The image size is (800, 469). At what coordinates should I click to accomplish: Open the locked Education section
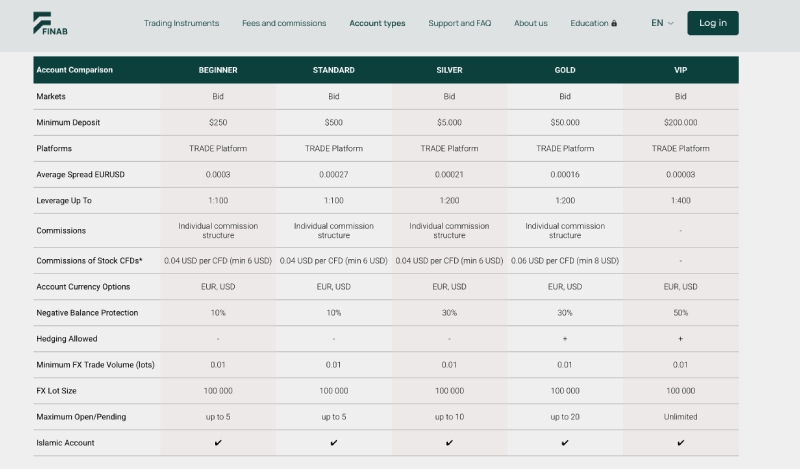pyautogui.click(x=593, y=23)
